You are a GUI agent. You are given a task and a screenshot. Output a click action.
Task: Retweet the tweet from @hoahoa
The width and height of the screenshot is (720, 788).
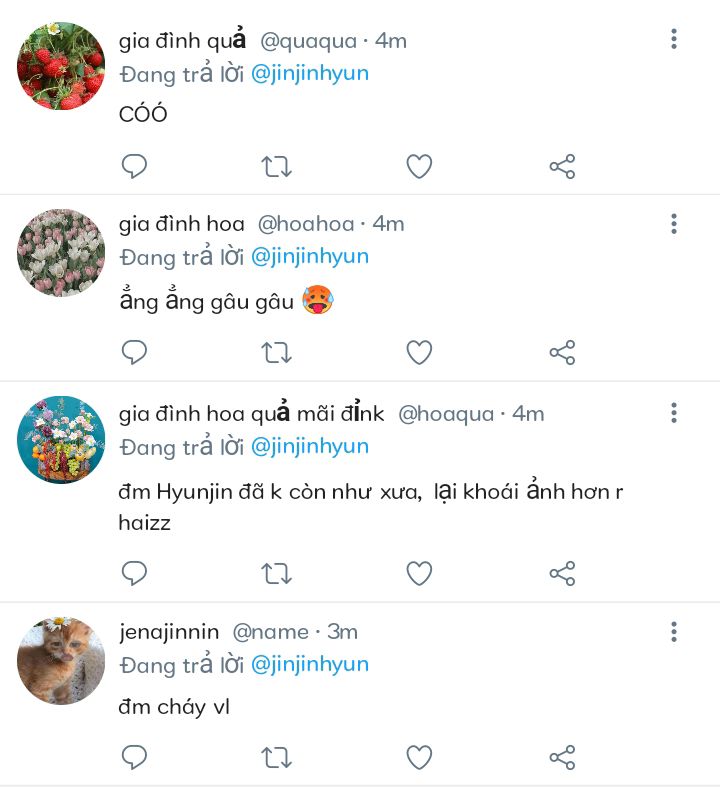coord(276,352)
